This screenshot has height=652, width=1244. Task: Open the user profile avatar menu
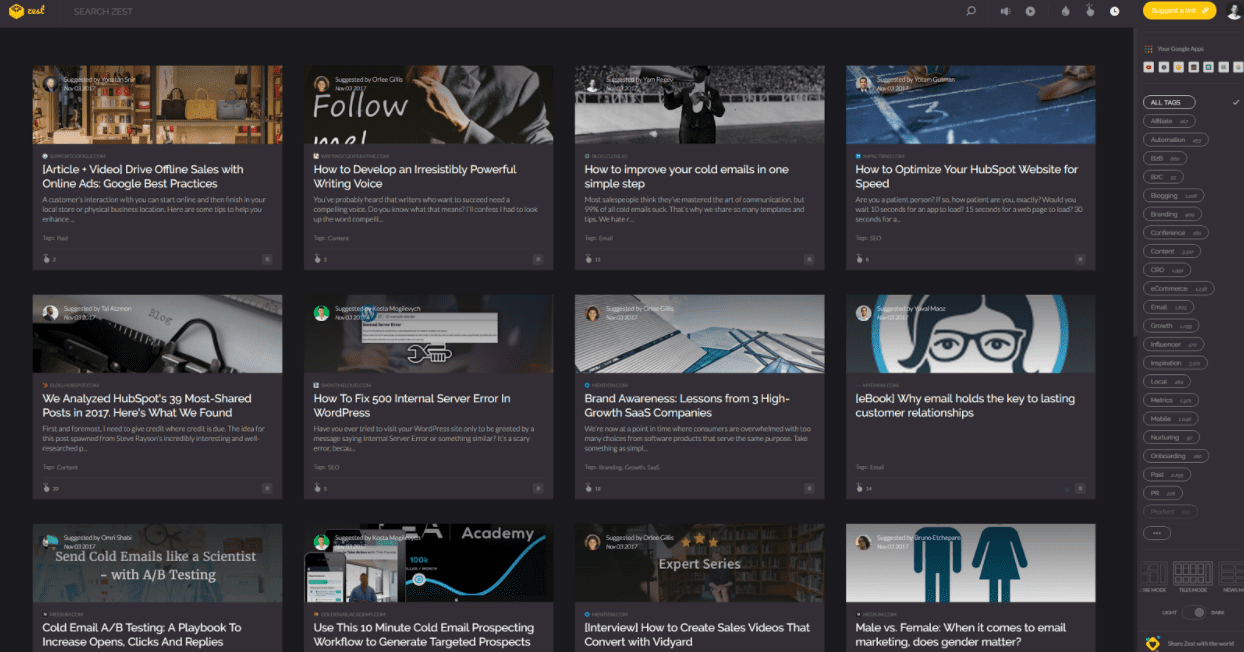point(1233,11)
